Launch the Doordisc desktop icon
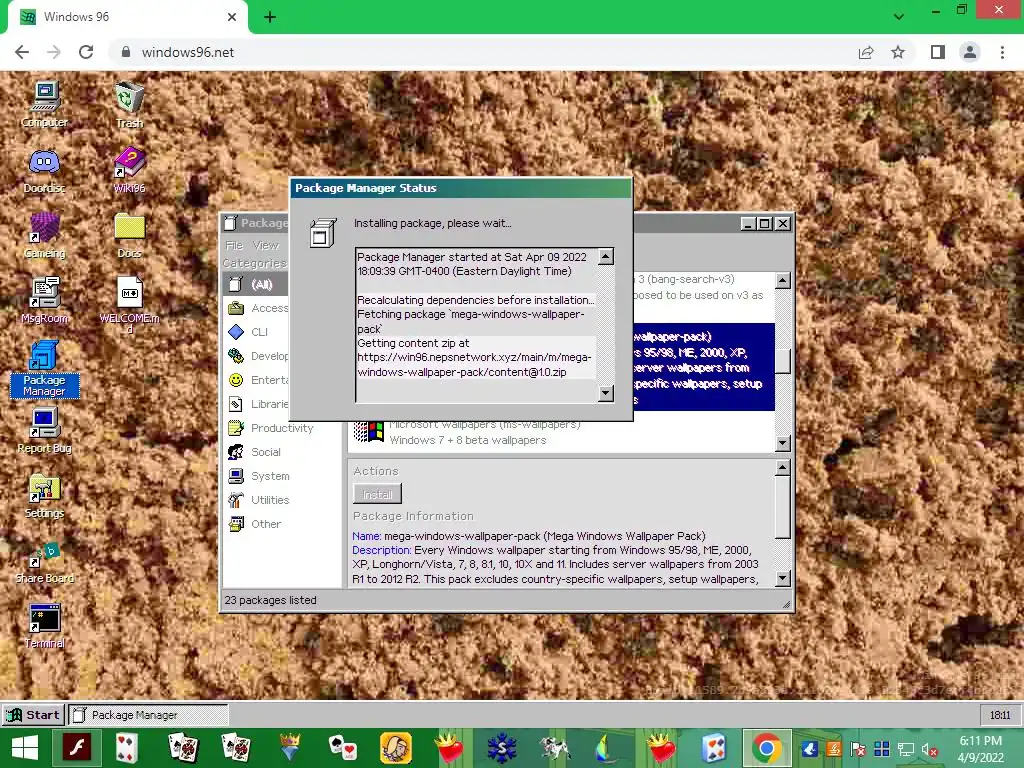Image resolution: width=1024 pixels, height=768 pixels. click(x=44, y=170)
